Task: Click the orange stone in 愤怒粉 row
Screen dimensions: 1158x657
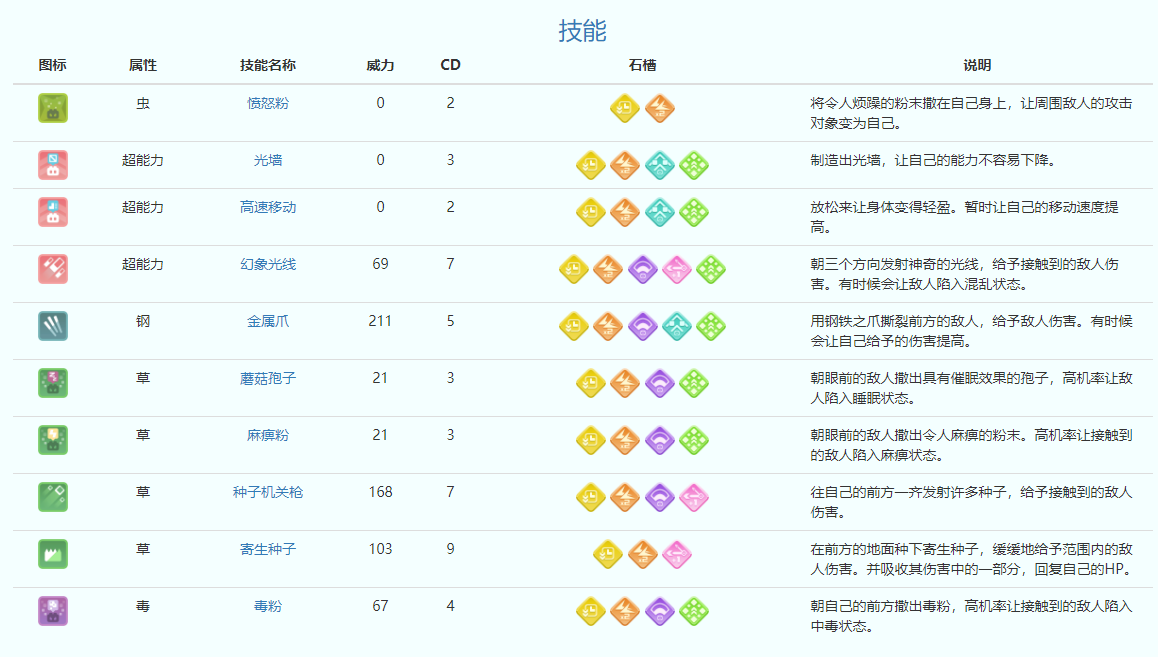Action: coord(659,108)
